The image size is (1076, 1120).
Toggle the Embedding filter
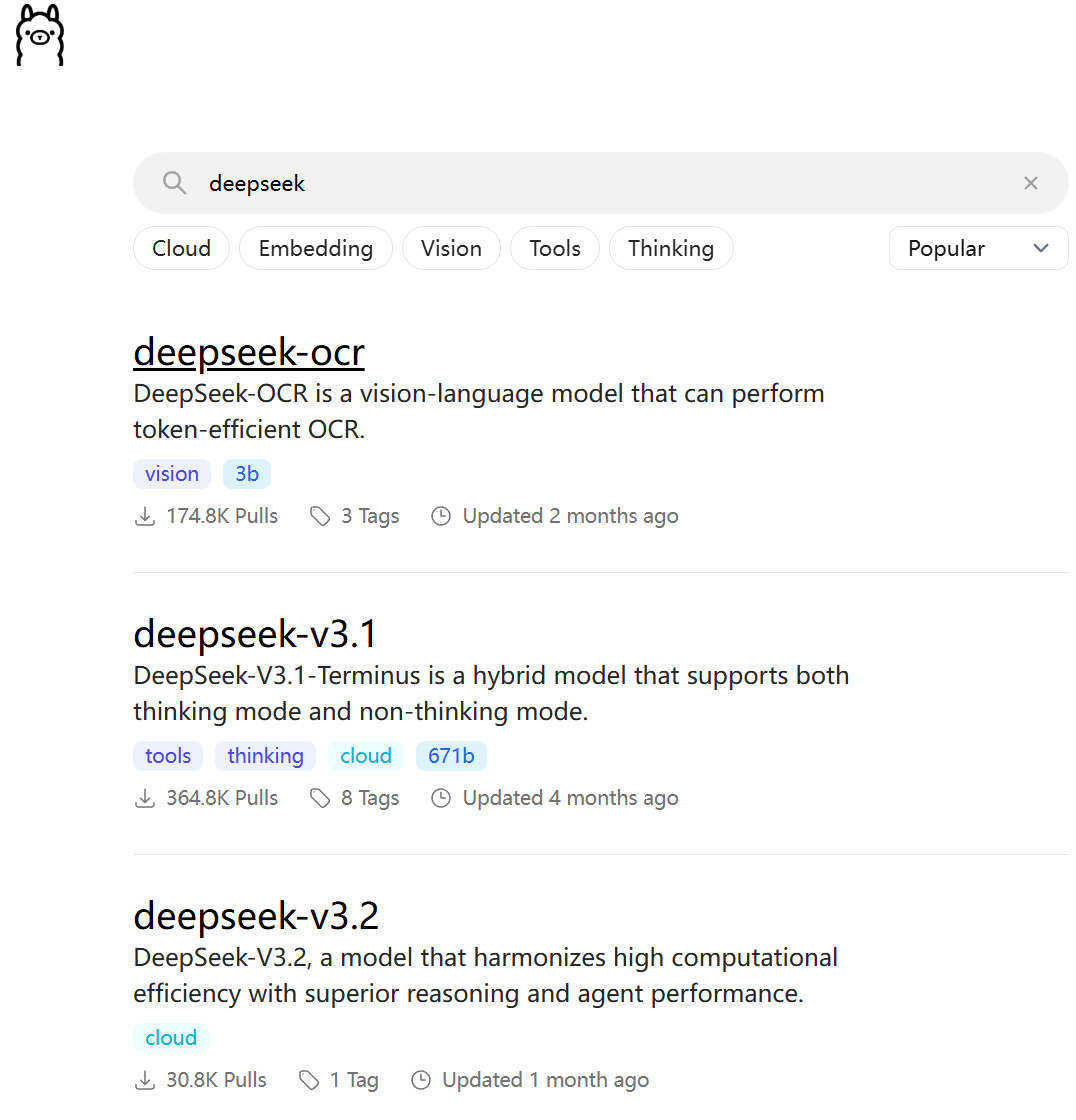tap(316, 249)
